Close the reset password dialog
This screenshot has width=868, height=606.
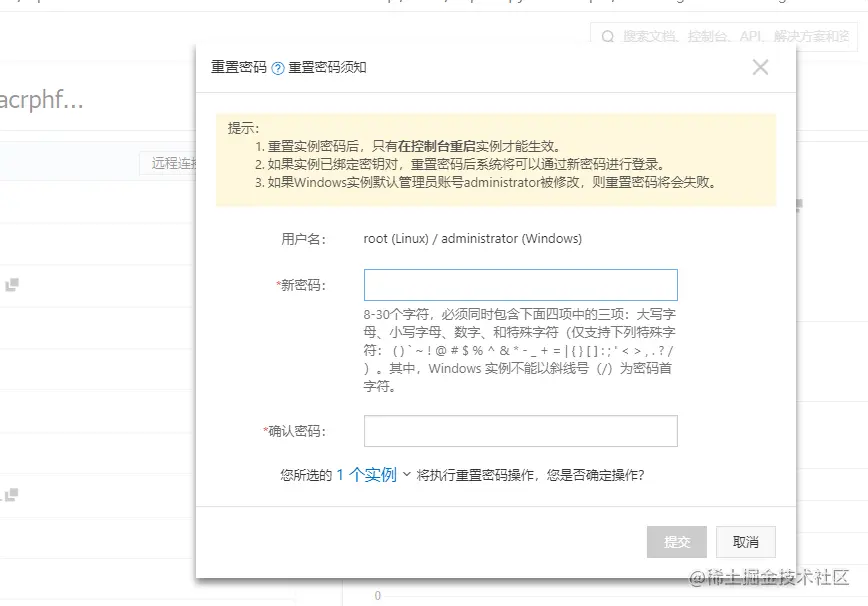[760, 68]
